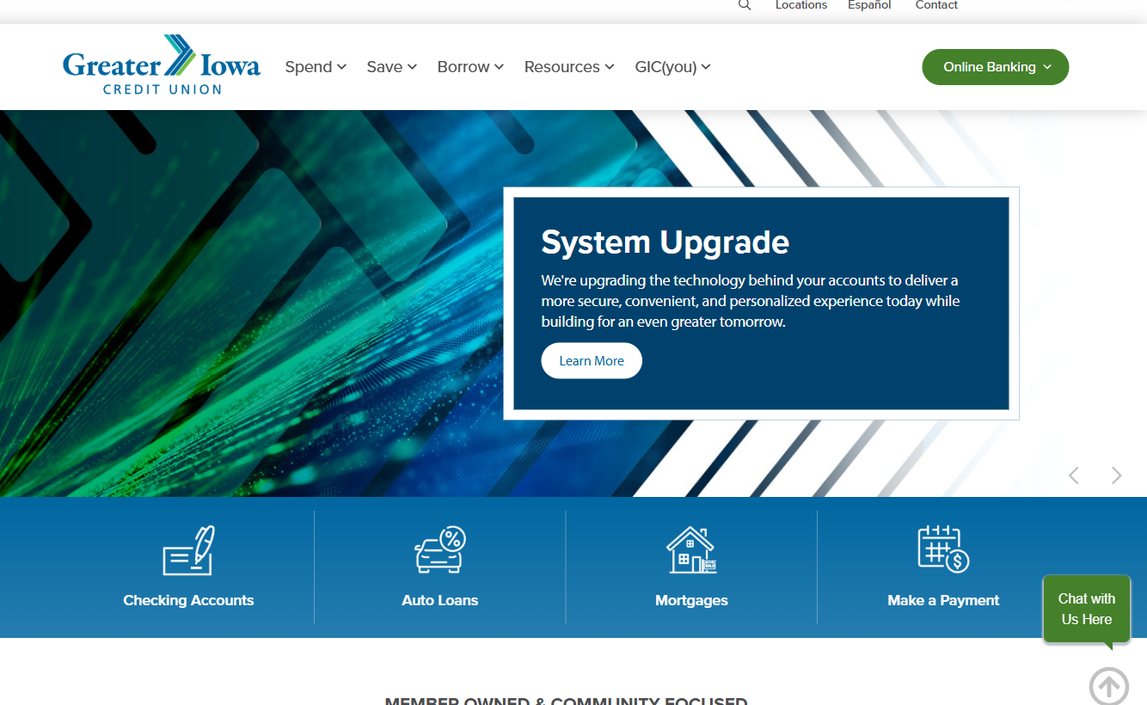
Task: Select the Checking Accounts label
Action: pos(189,600)
